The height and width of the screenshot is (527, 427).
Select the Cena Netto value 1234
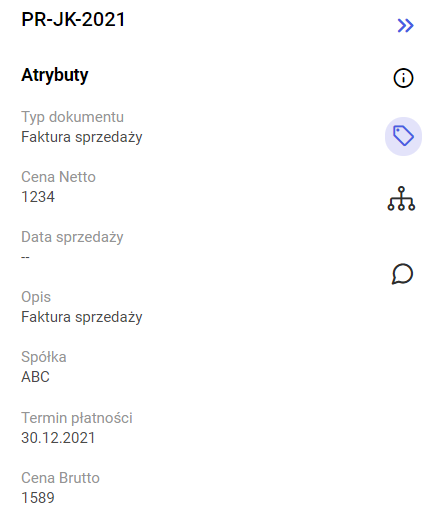point(38,197)
